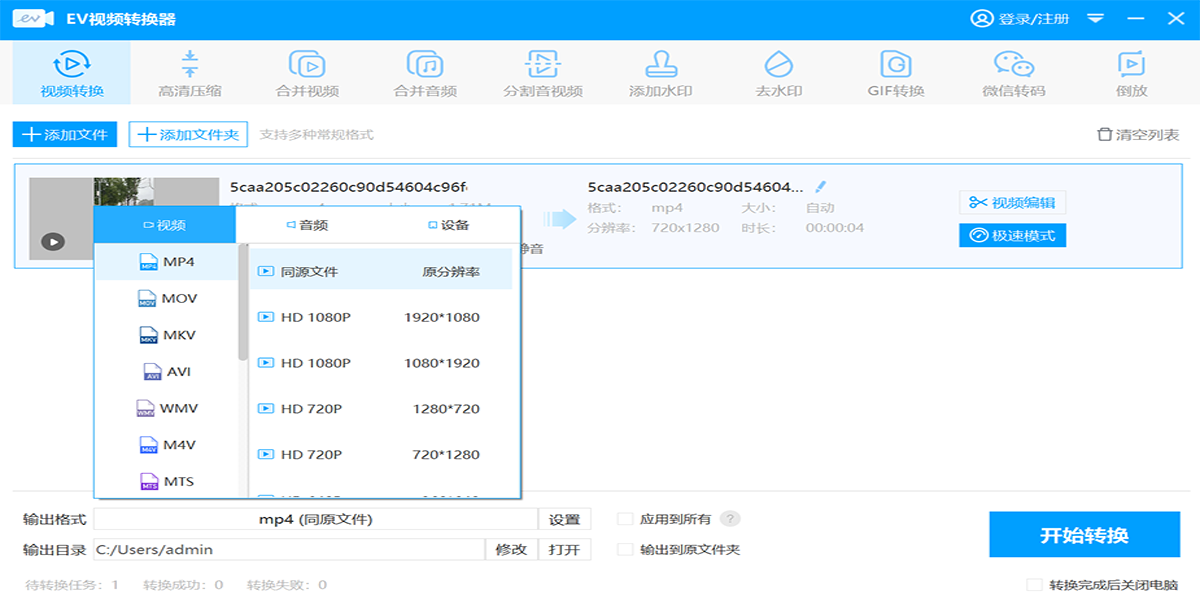Viewport: 1200px width, 600px height.
Task: Select the 添加水印 watermark tool
Action: (x=660, y=74)
